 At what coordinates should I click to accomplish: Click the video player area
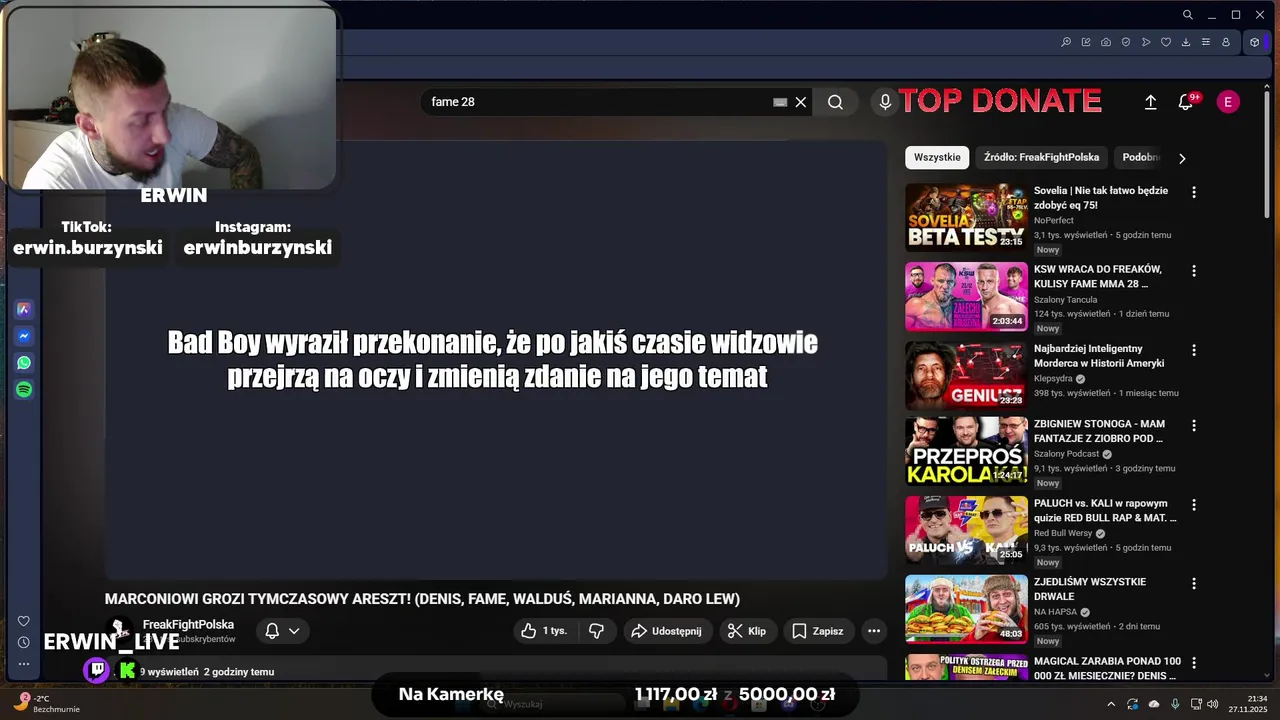click(496, 360)
